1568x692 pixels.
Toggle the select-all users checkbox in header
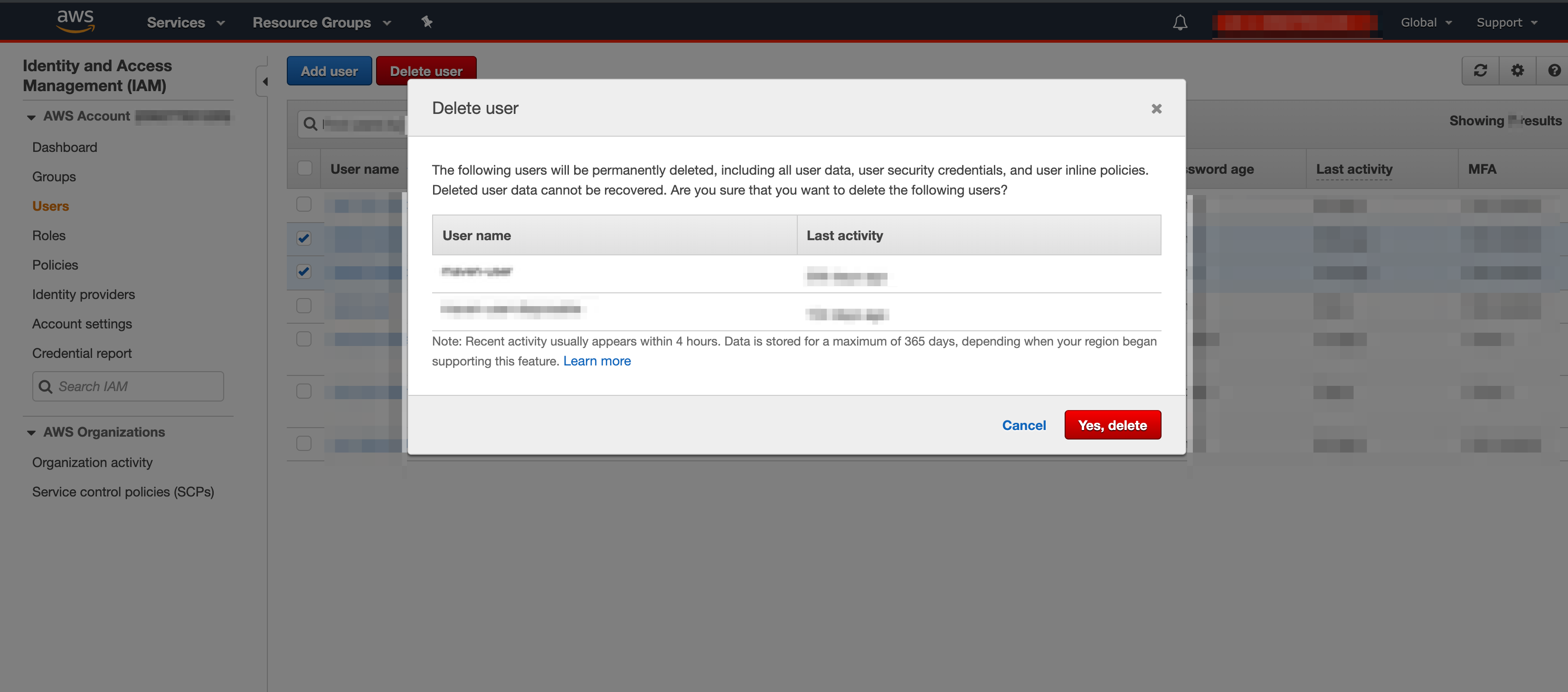coord(304,168)
